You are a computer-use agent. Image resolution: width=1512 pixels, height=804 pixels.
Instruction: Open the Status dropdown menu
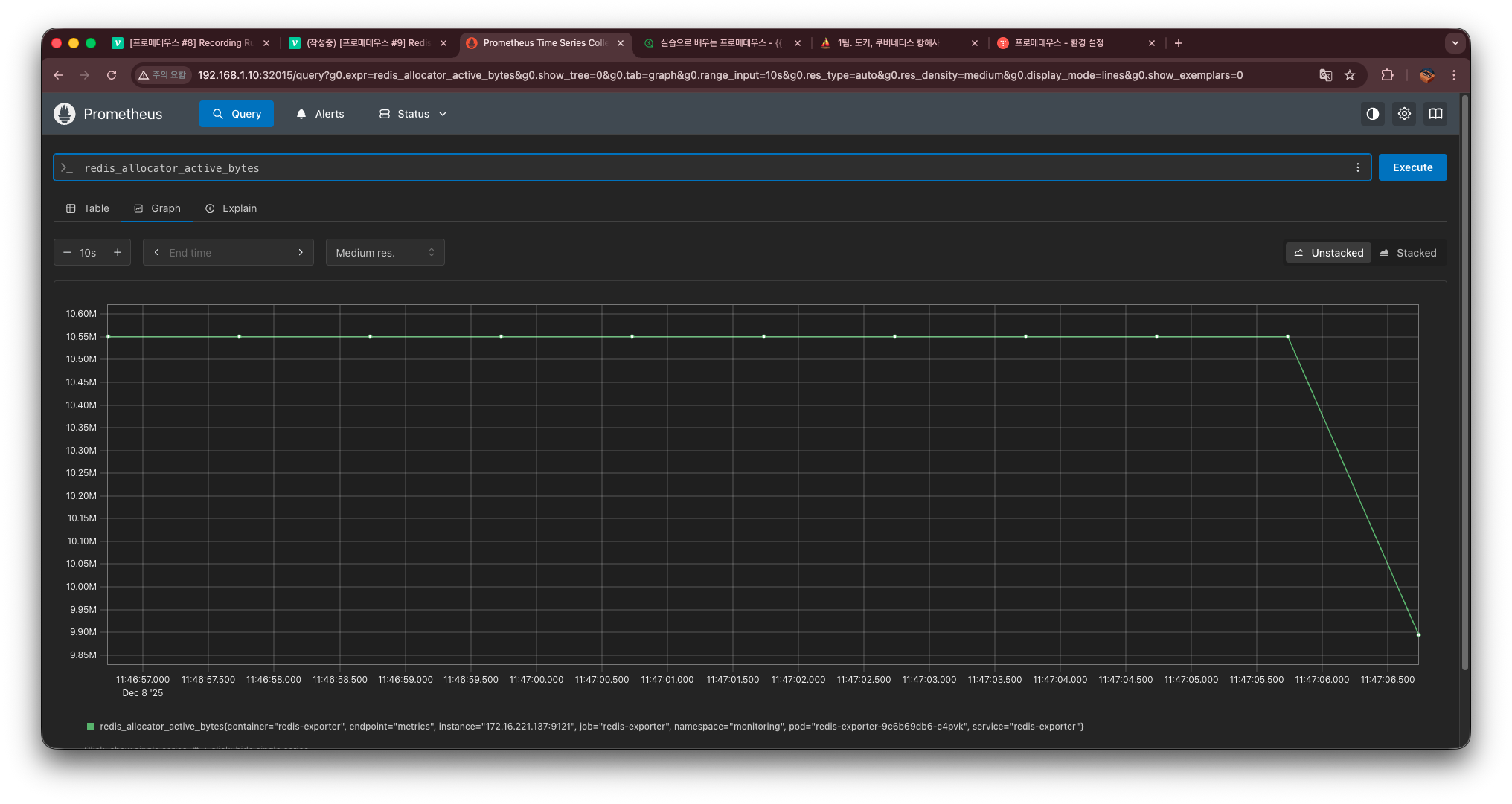413,114
